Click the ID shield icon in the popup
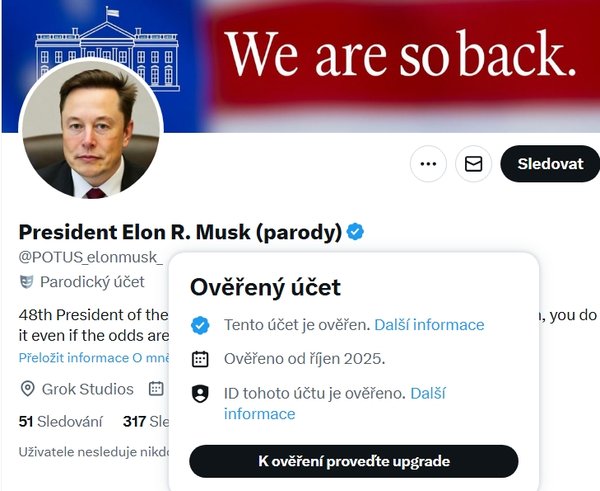The width and height of the screenshot is (600, 491). coord(200,394)
